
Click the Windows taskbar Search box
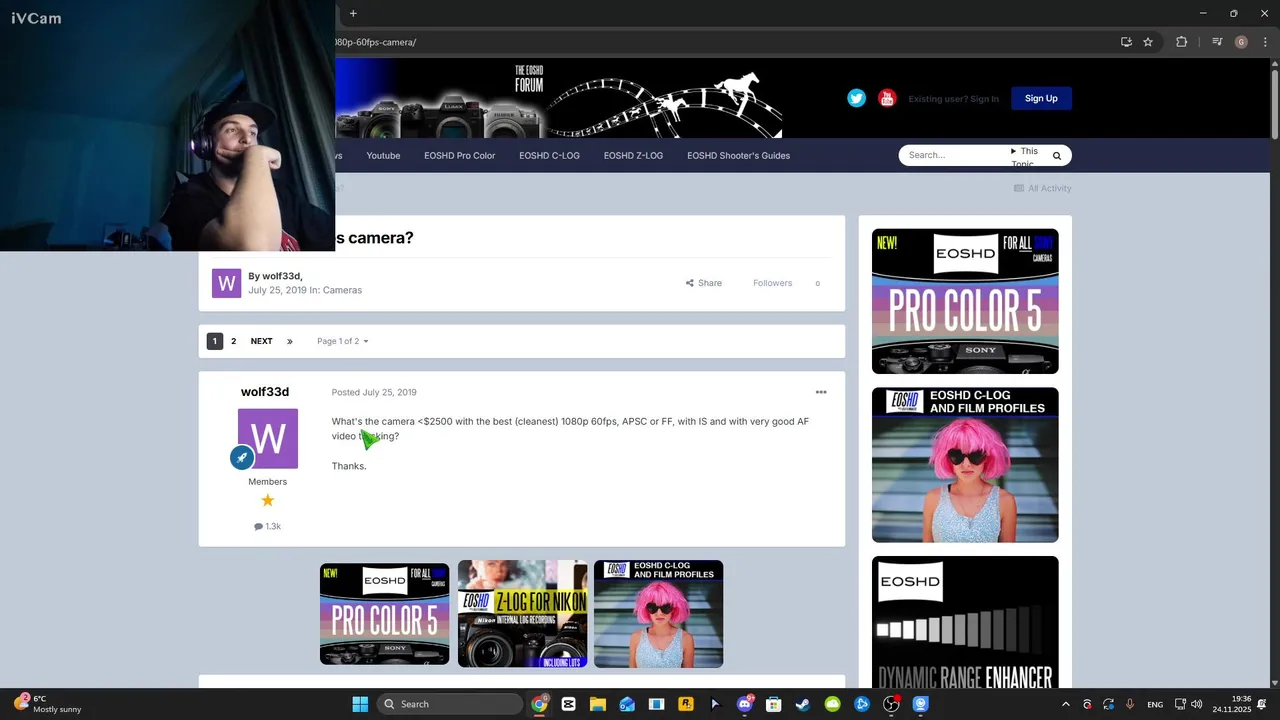coord(449,704)
